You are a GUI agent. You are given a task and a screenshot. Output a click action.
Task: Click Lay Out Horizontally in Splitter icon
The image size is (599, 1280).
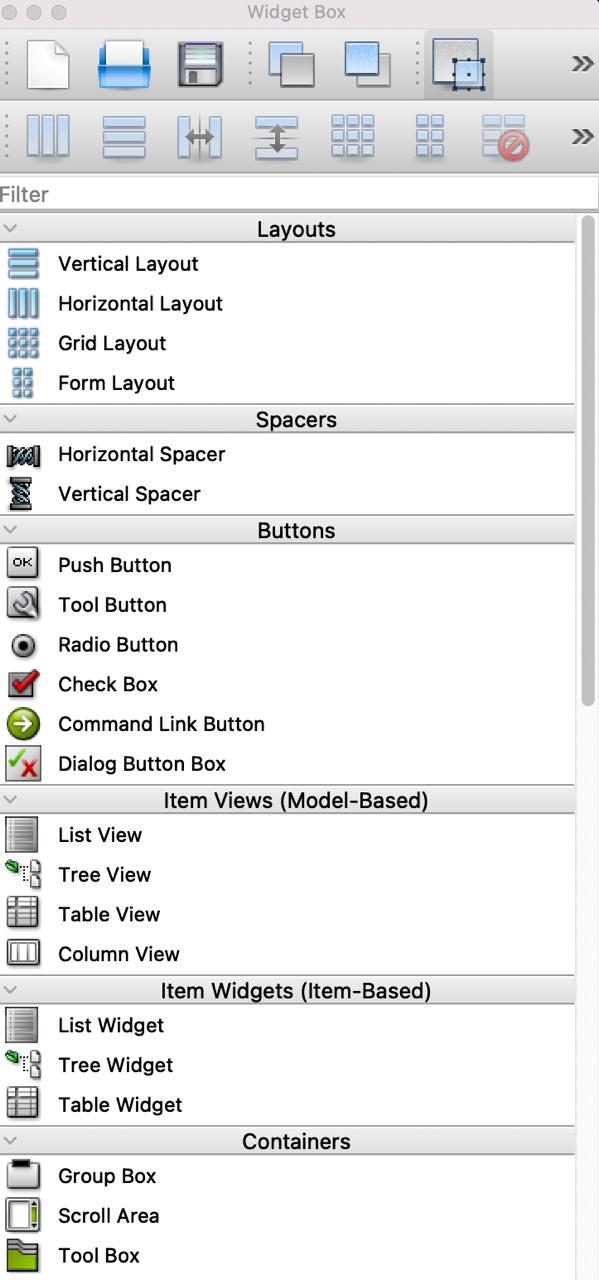[x=200, y=137]
